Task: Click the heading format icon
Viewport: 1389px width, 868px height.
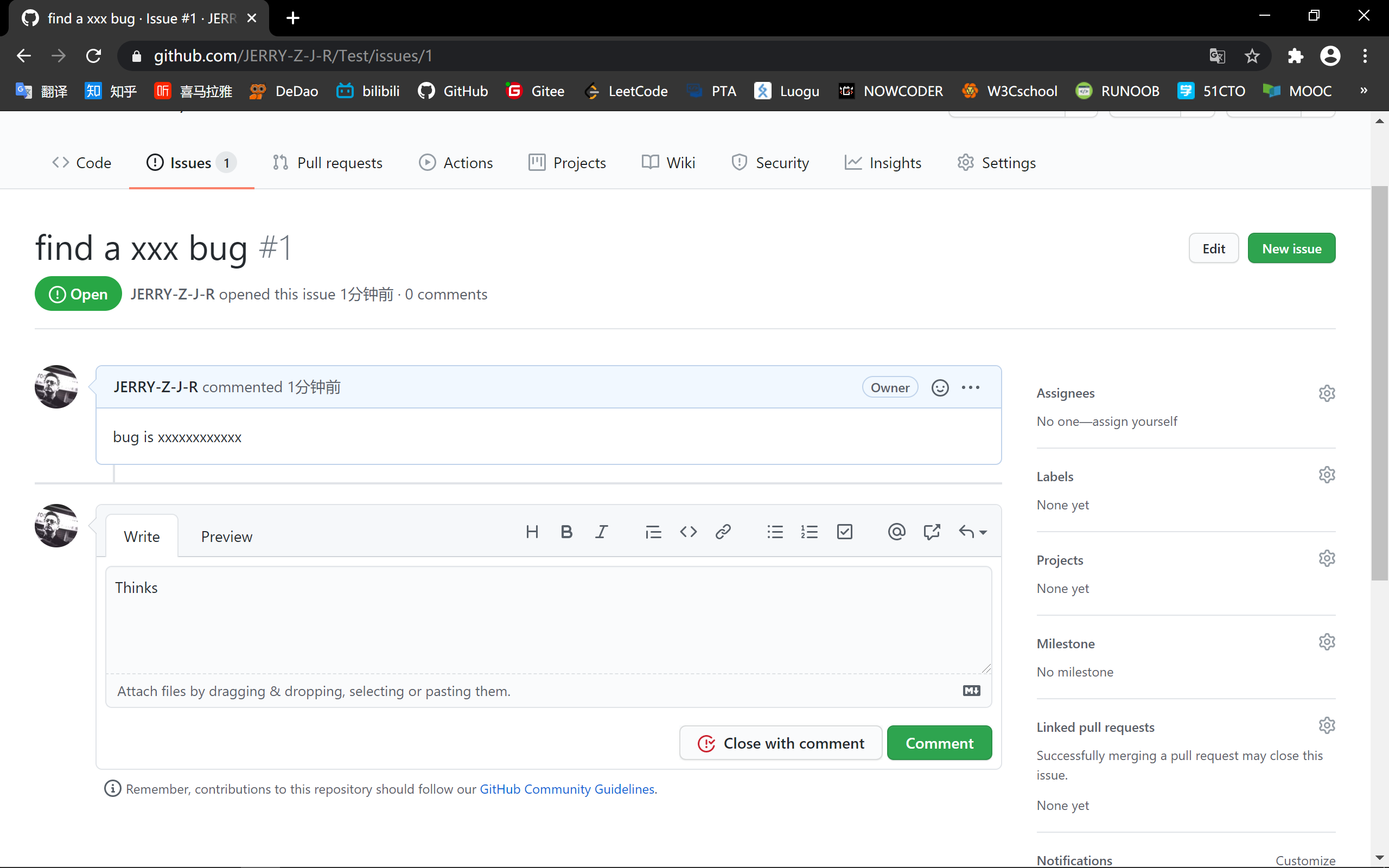Action: pos(532,532)
